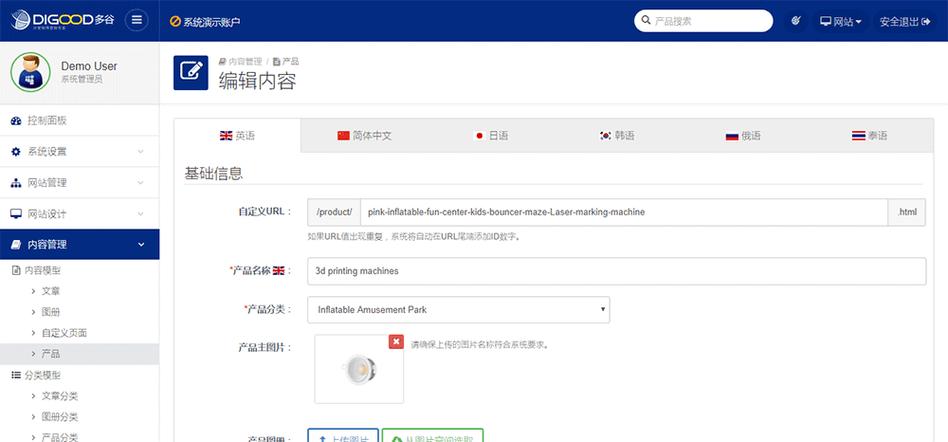Open the 网站 dropdown in header
Screen dimensions: 948x442
[841, 21]
